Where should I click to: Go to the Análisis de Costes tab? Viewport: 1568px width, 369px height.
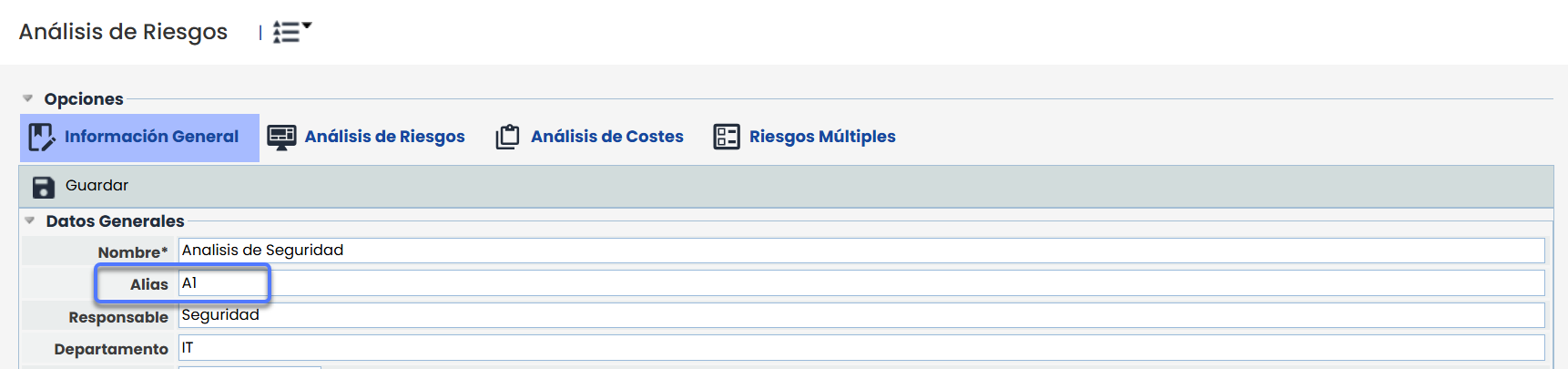point(606,137)
